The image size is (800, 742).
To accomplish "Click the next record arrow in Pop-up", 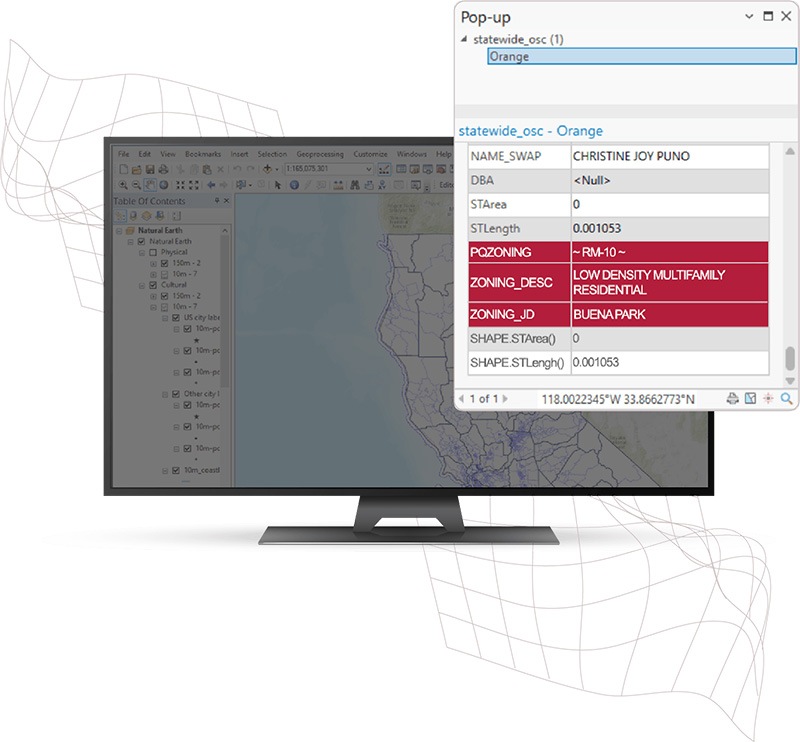I will (x=505, y=399).
